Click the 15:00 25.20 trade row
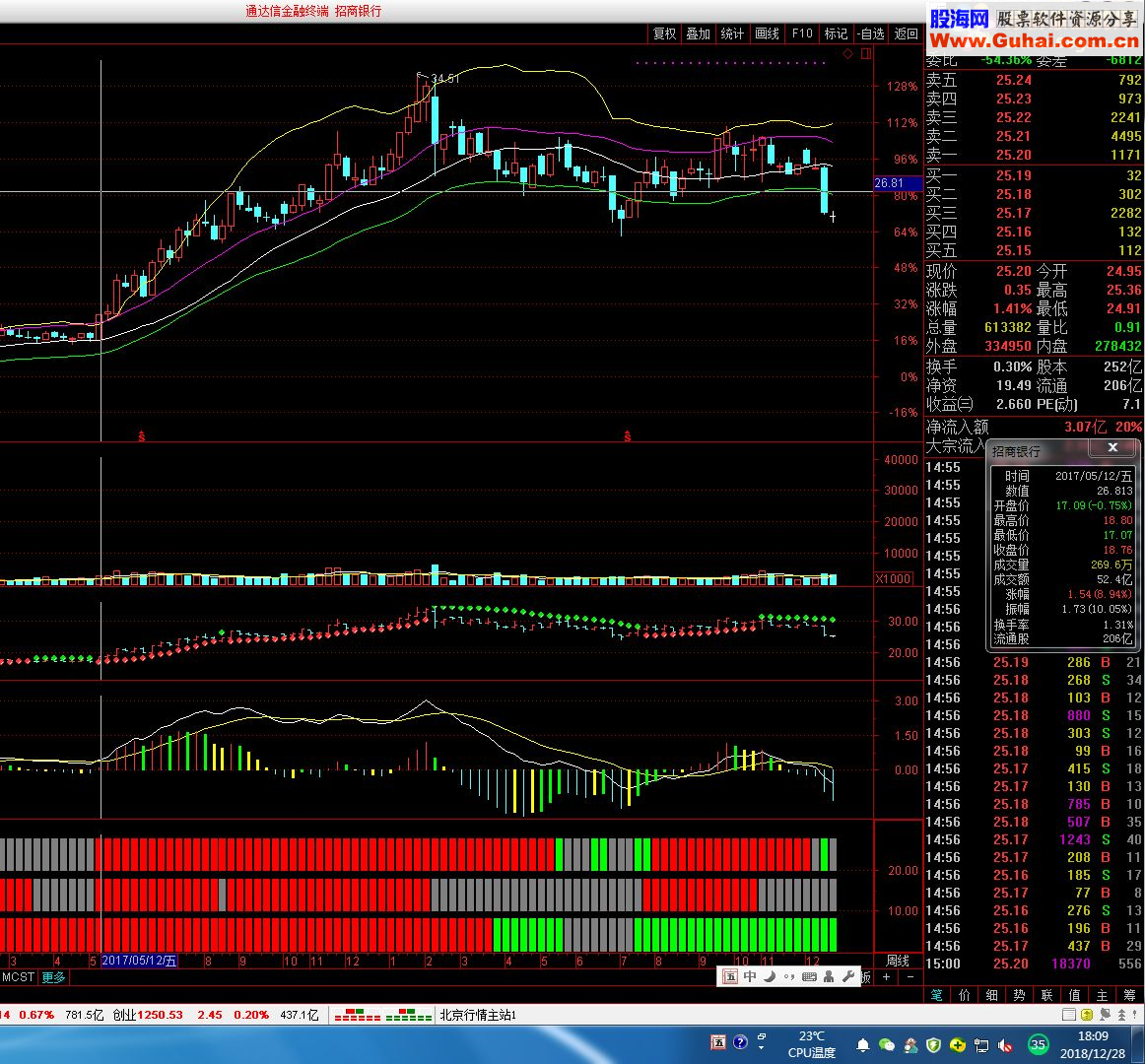Image resolution: width=1145 pixels, height=1064 pixels. (x=1034, y=964)
